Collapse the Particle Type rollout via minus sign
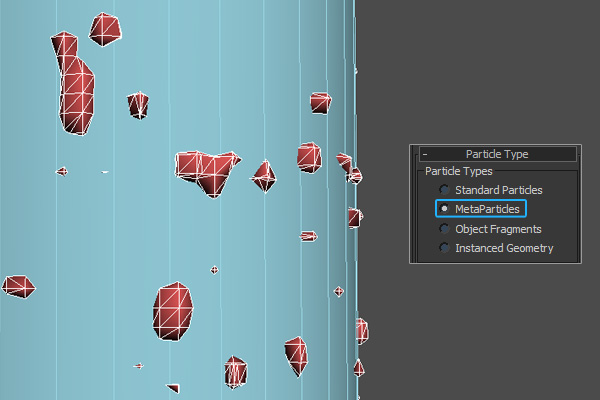The image size is (600, 400). (424, 155)
